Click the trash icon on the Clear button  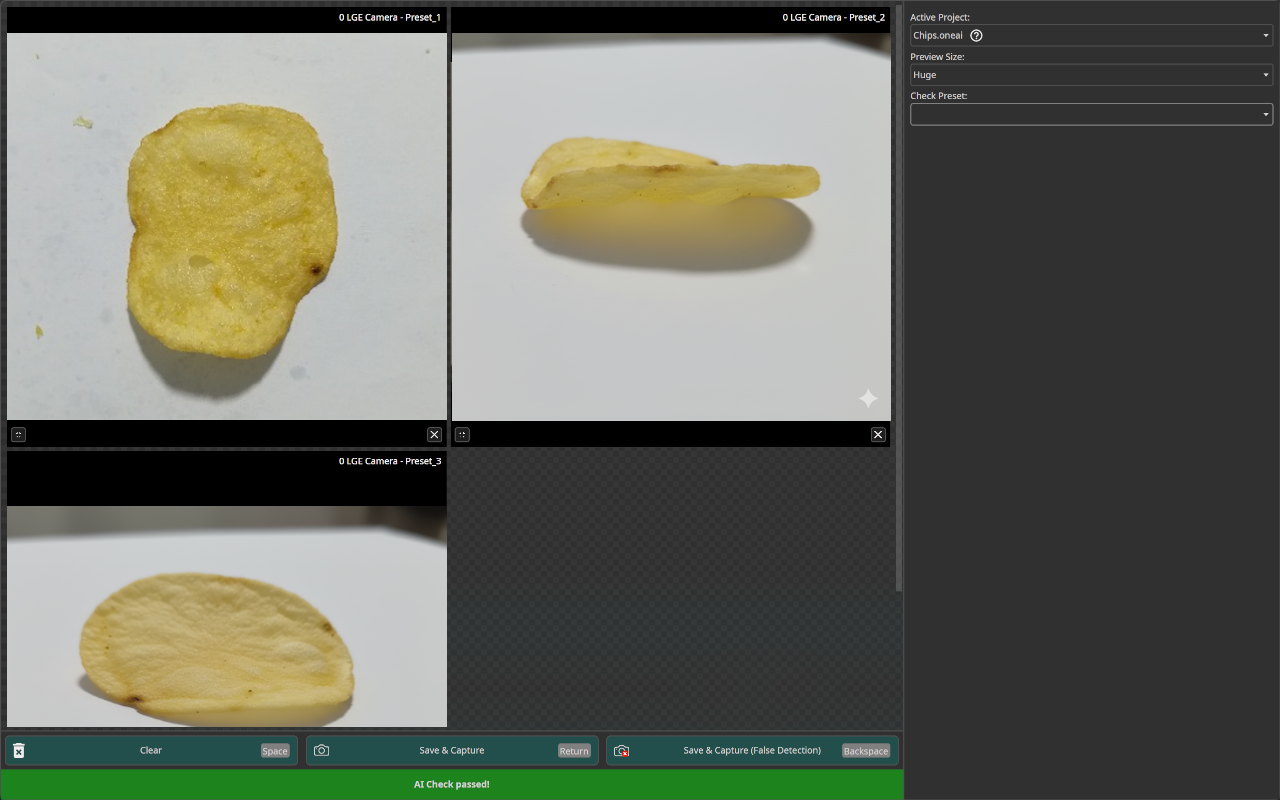coord(18,750)
